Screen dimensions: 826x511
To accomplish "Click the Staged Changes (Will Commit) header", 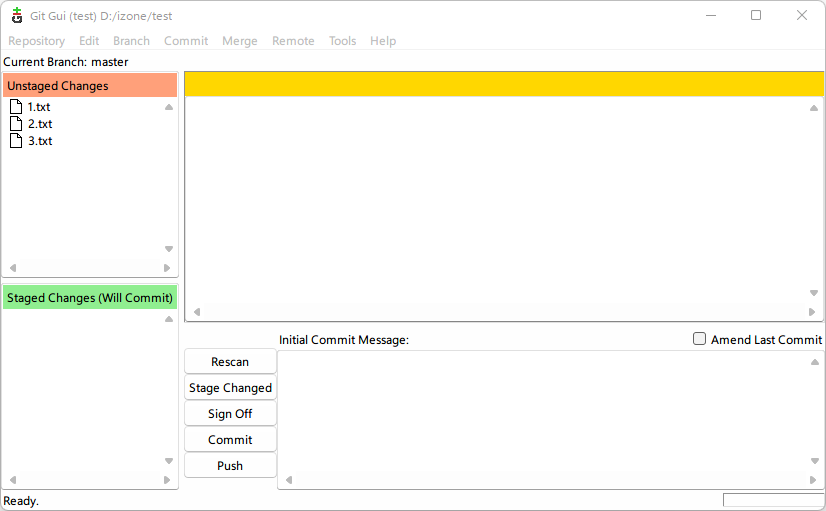I will 90,298.
